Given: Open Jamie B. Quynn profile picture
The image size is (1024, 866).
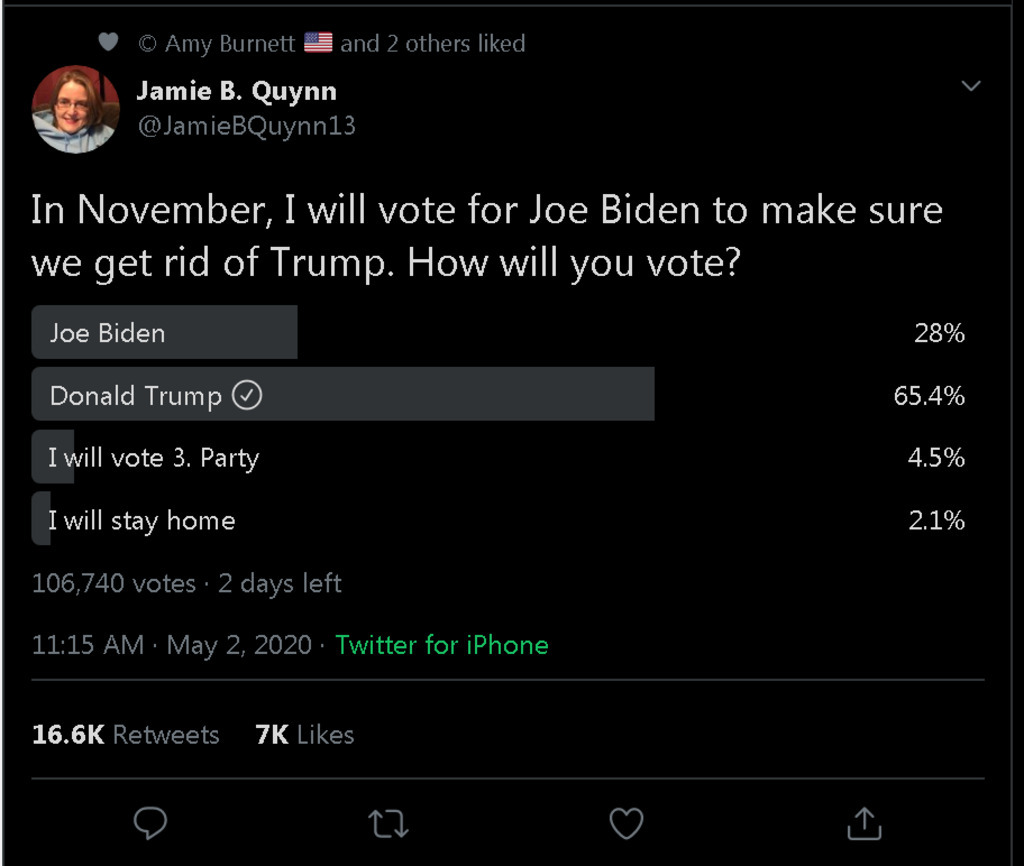Looking at the screenshot, I should (x=75, y=109).
